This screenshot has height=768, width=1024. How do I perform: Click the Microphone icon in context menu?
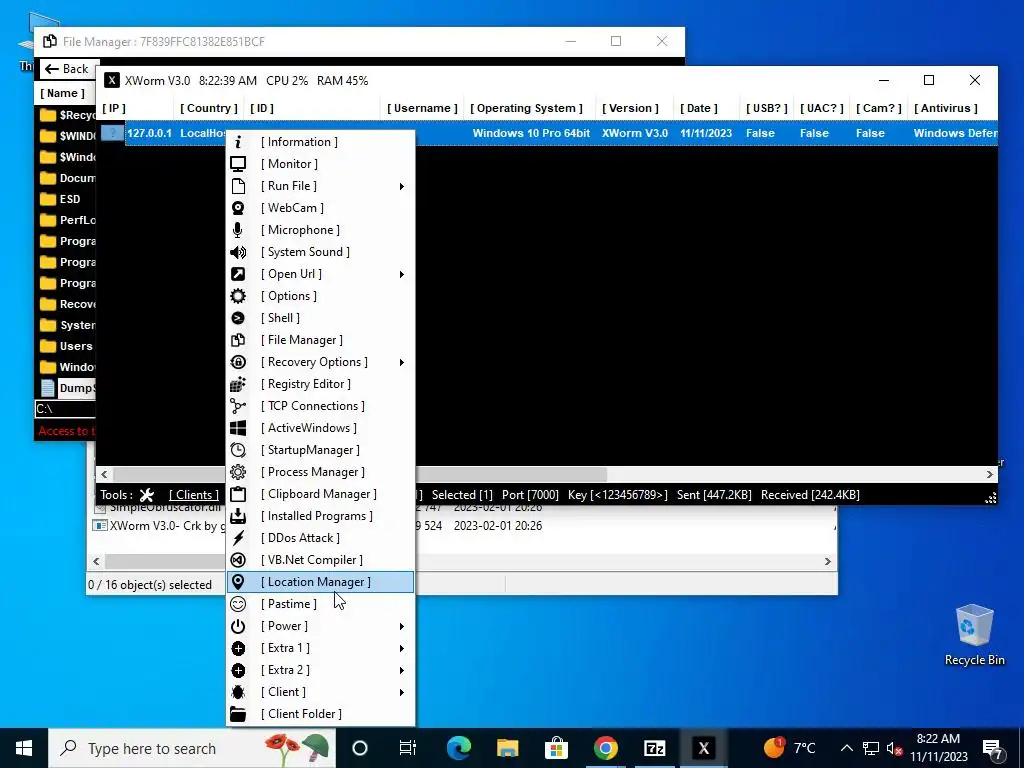(238, 230)
